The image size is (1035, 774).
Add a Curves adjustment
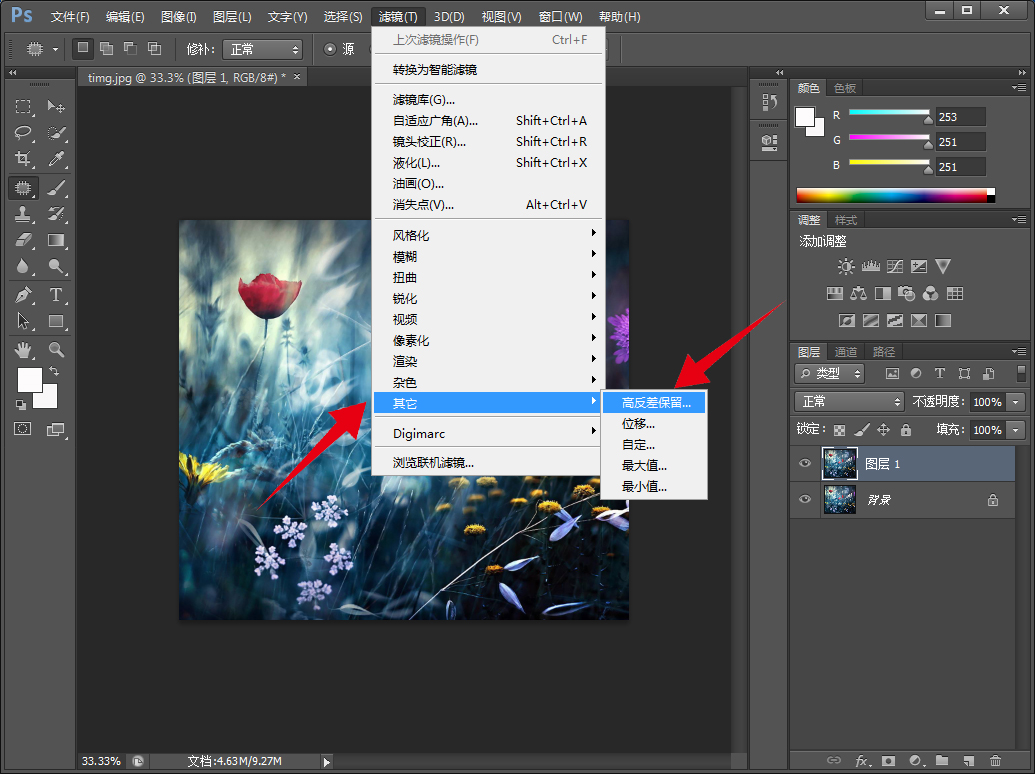[895, 267]
